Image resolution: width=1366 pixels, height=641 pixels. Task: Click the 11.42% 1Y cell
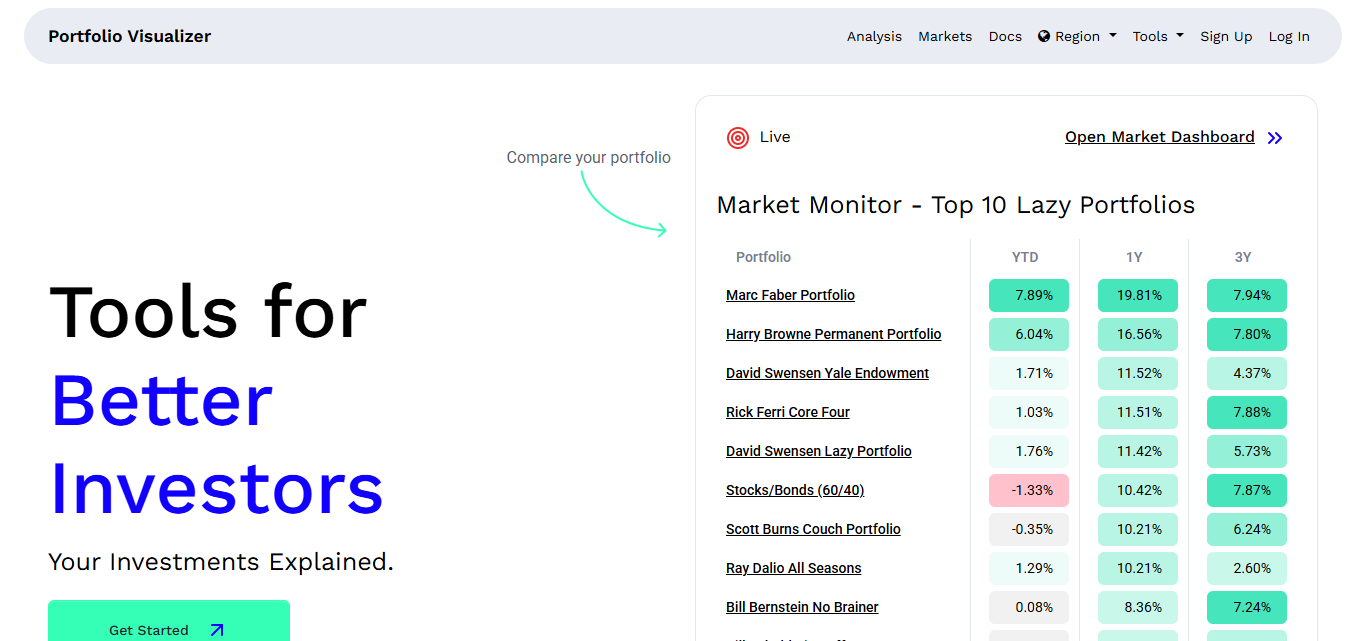tap(1138, 451)
